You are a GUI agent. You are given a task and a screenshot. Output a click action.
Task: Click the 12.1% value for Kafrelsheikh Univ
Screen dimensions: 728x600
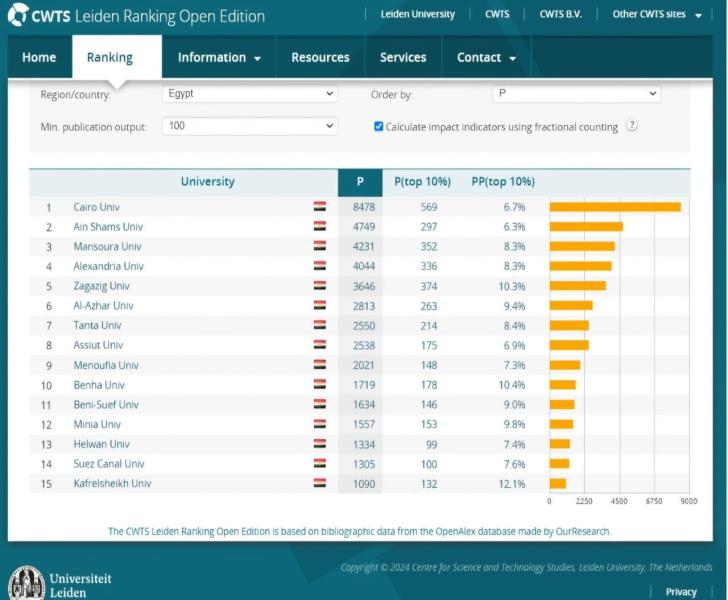tap(512, 484)
